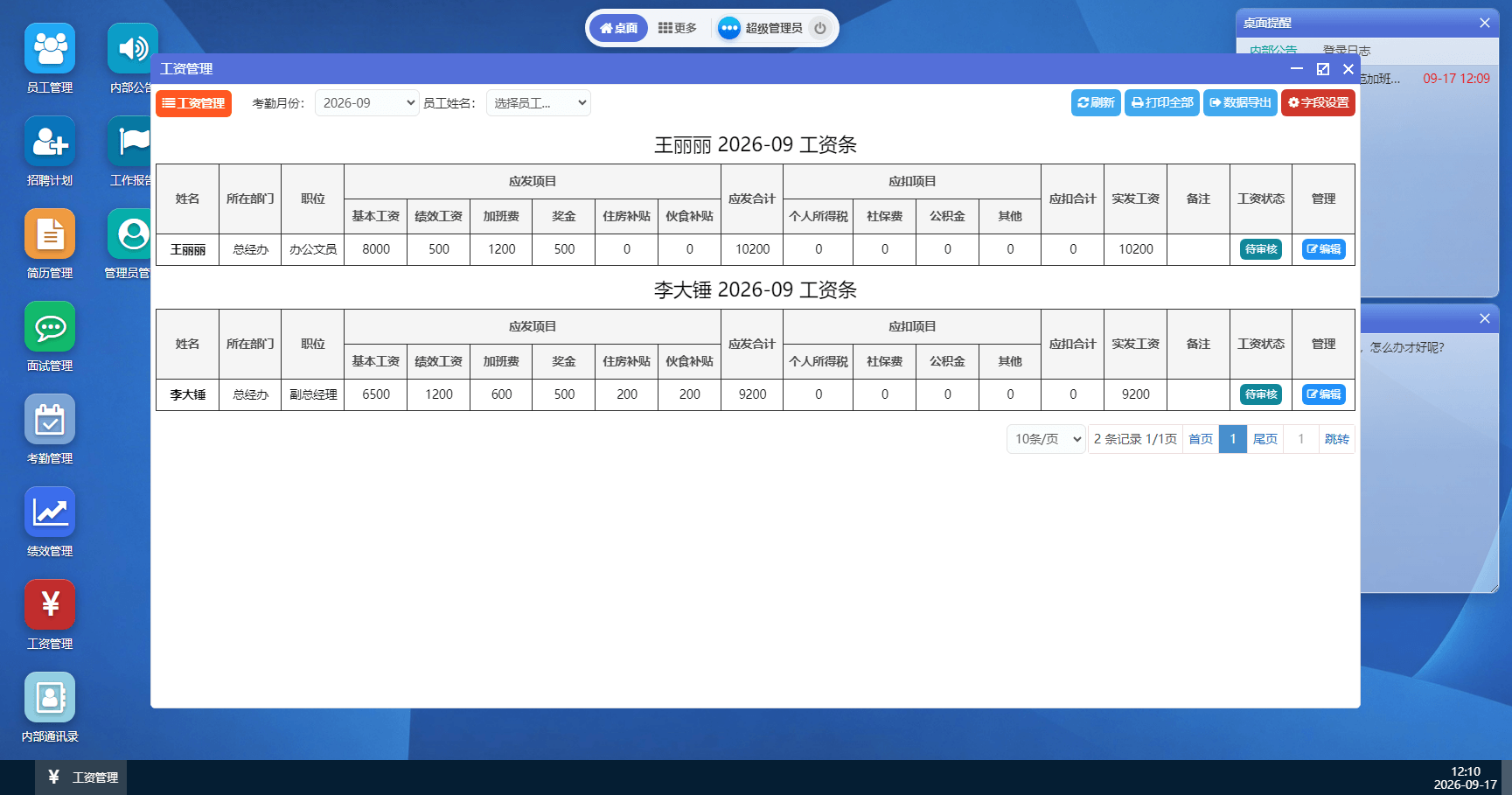The width and height of the screenshot is (1512, 795).
Task: Click the orange 工资管理 list button
Action: pyautogui.click(x=194, y=103)
